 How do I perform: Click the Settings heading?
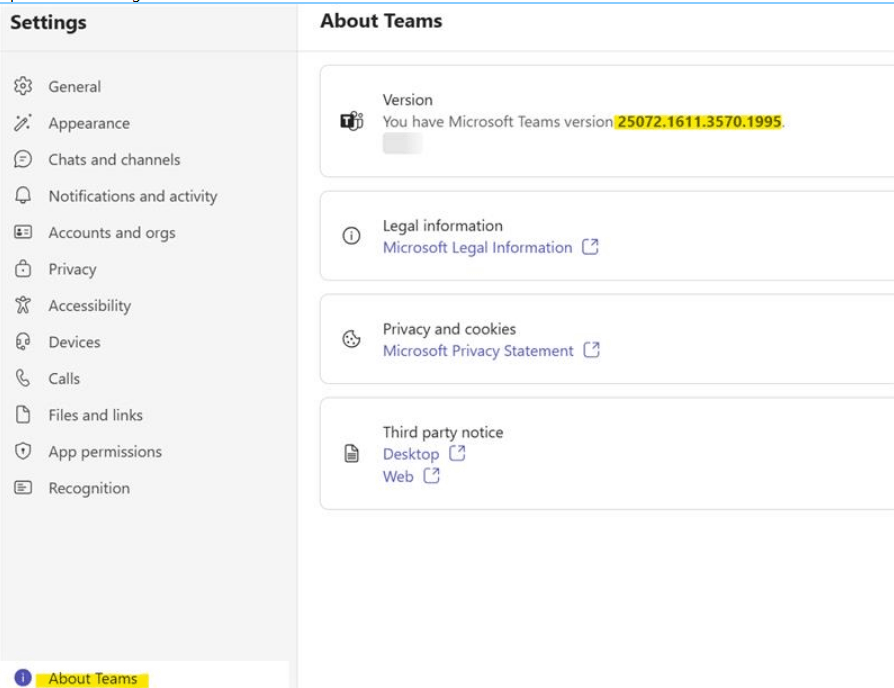tap(48, 22)
